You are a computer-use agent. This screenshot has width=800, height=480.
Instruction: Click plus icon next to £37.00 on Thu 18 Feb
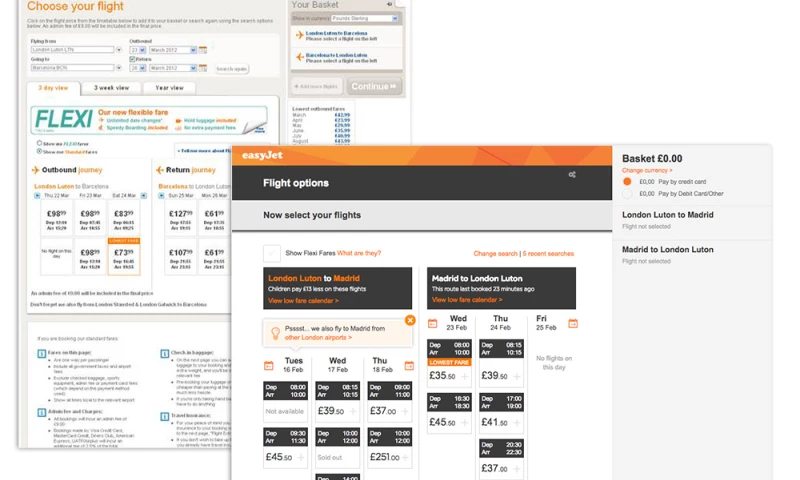405,411
